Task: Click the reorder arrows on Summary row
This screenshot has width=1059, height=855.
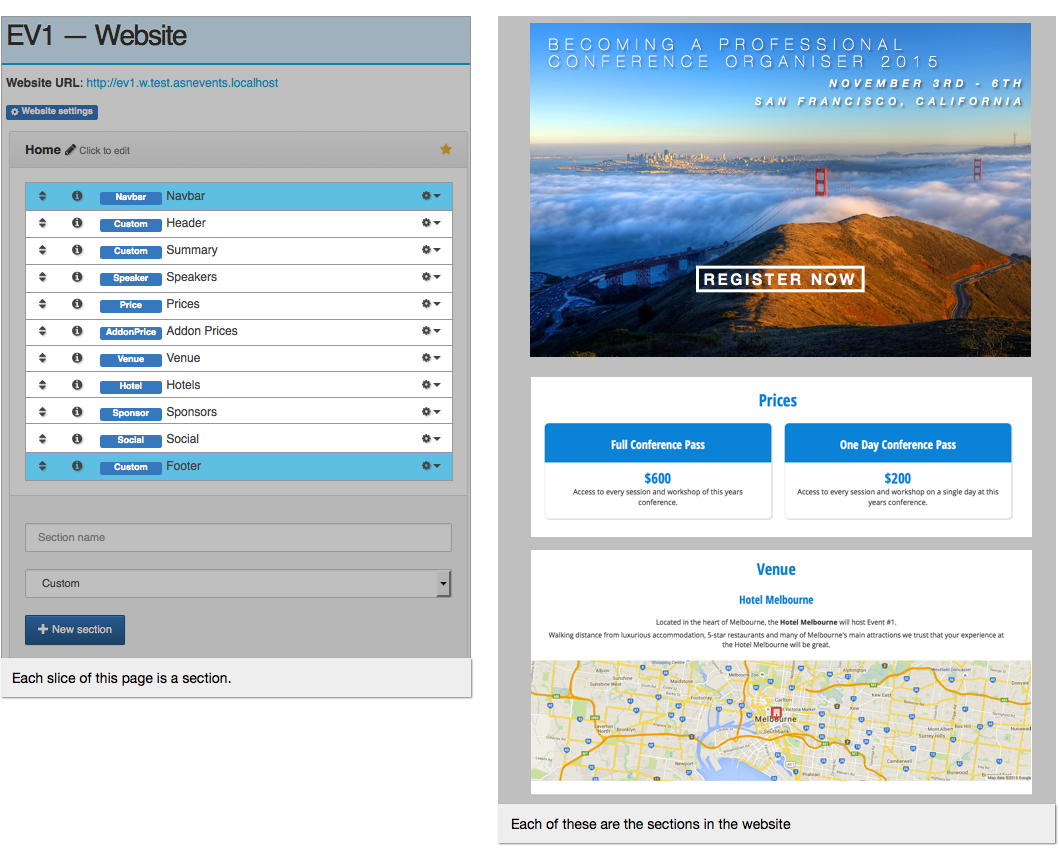Action: (x=43, y=250)
